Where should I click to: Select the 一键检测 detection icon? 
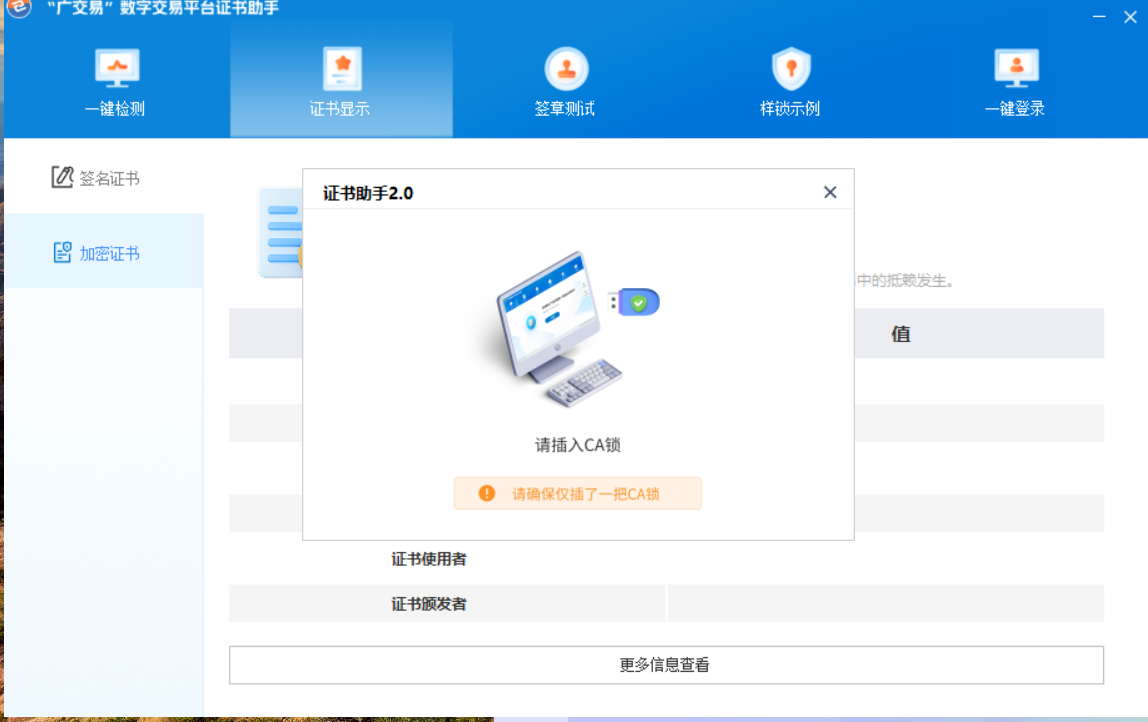[116, 66]
